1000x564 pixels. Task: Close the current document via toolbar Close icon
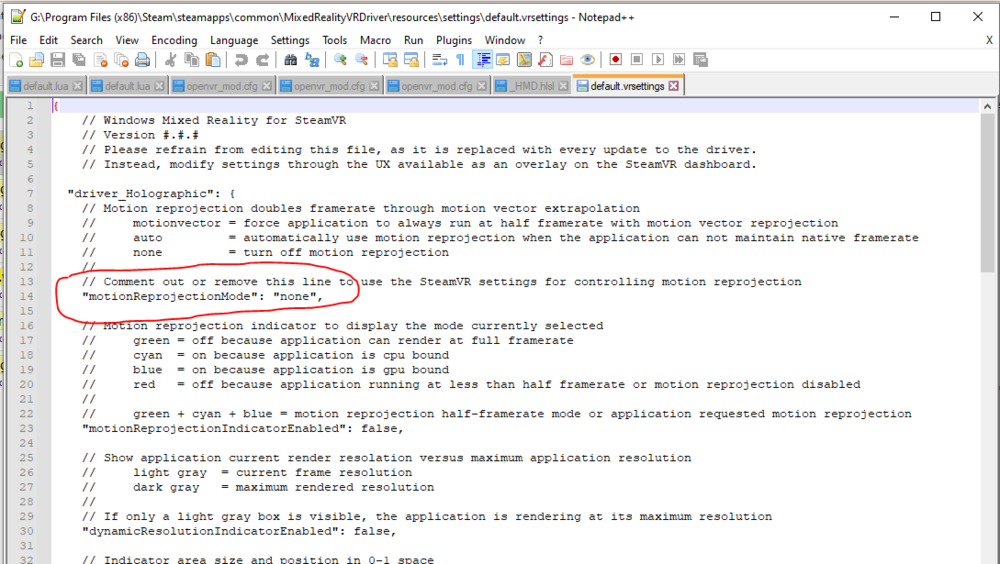coord(100,60)
